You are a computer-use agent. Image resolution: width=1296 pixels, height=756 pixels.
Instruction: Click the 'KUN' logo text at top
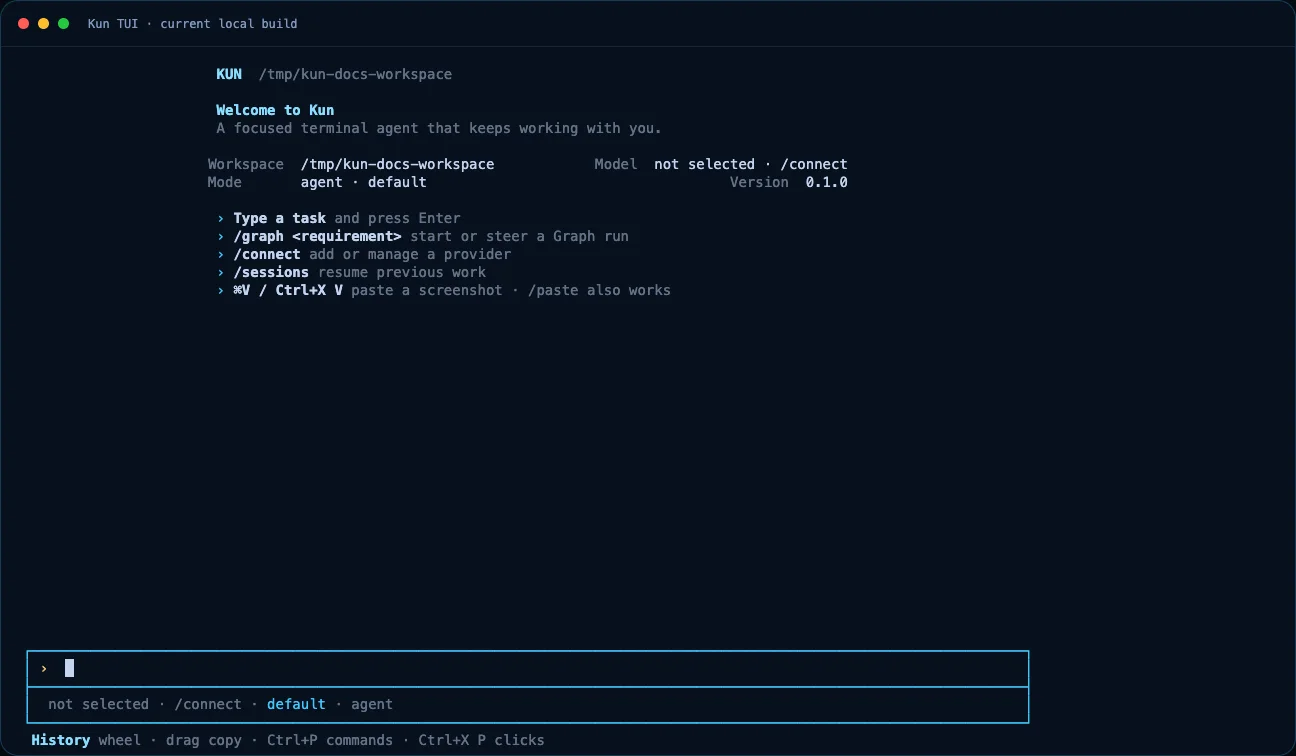(x=229, y=74)
